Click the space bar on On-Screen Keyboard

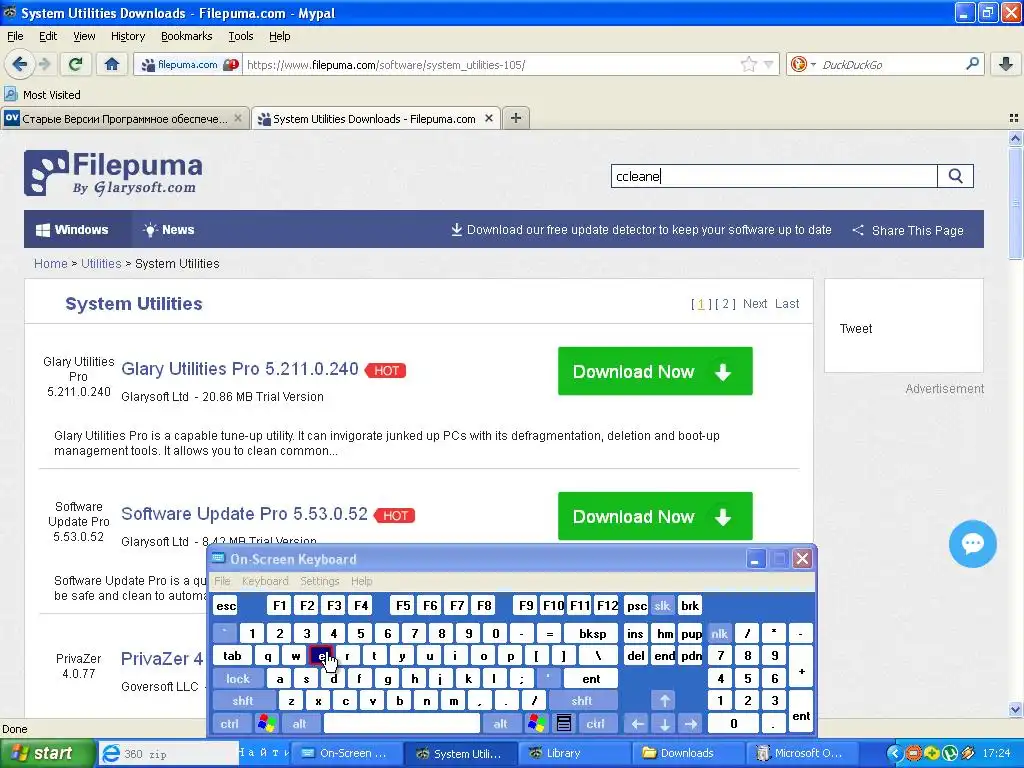tap(402, 724)
